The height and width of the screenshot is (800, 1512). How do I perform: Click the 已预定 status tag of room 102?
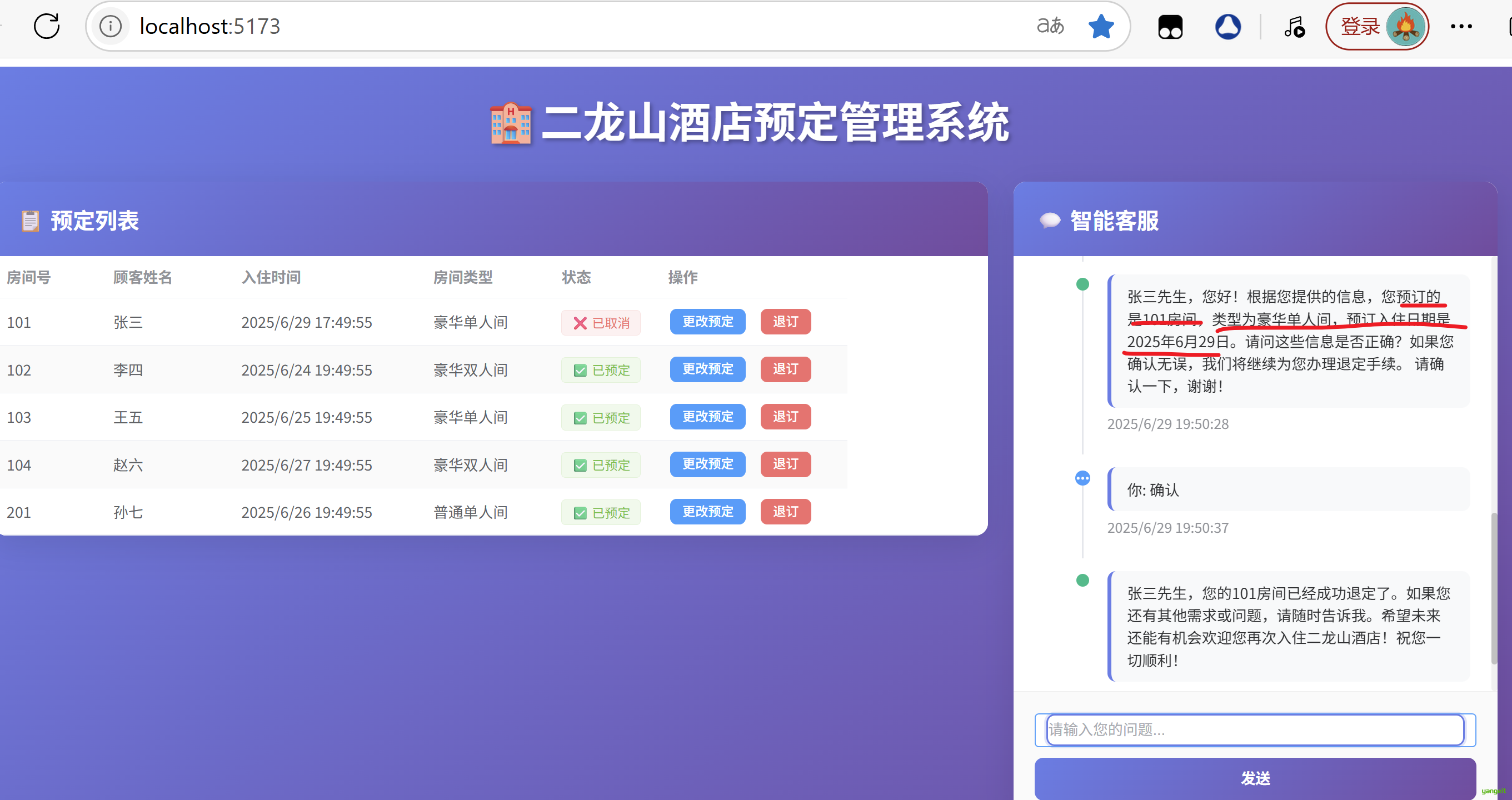tap(601, 371)
